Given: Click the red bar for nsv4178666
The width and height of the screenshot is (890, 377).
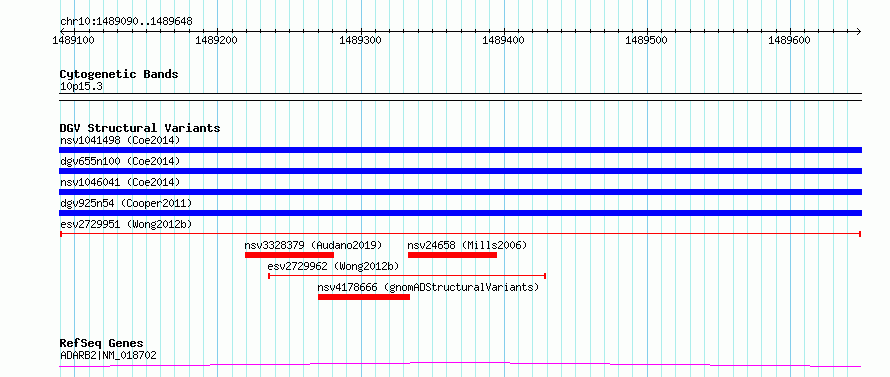Looking at the screenshot, I should [x=364, y=297].
